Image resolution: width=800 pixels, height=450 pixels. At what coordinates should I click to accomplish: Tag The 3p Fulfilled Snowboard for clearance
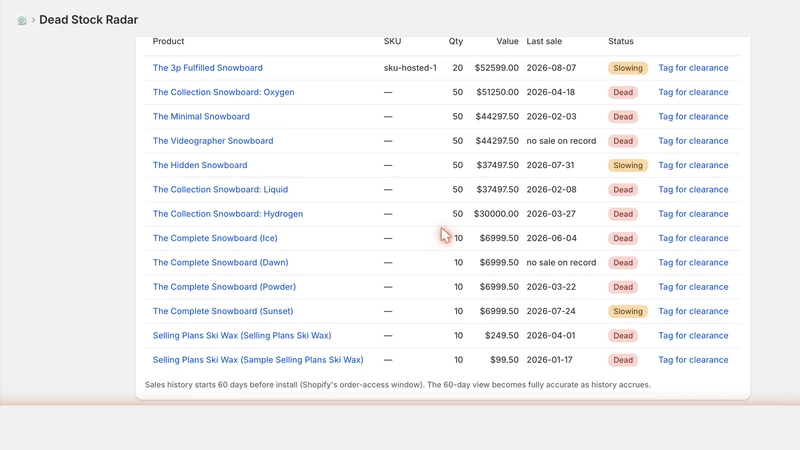(x=693, y=68)
